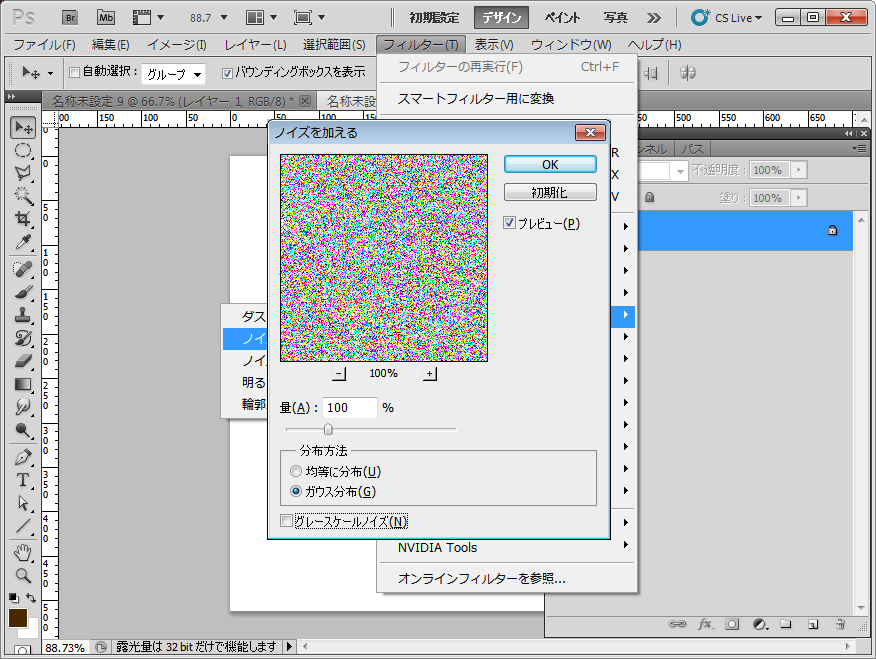
Task: Select the Gradient tool
Action: click(23, 384)
